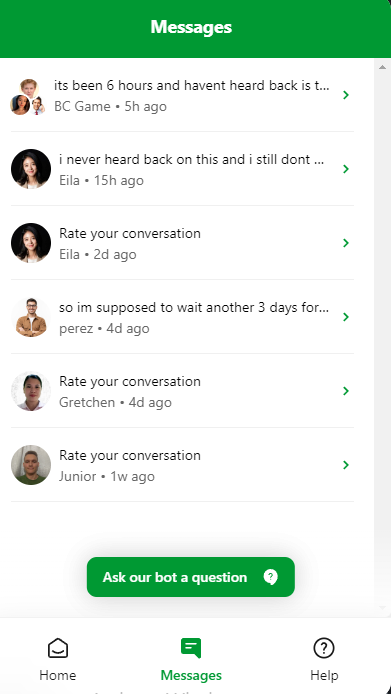The width and height of the screenshot is (391, 694).
Task: Click Ask our bot a question button
Action: [x=191, y=577]
